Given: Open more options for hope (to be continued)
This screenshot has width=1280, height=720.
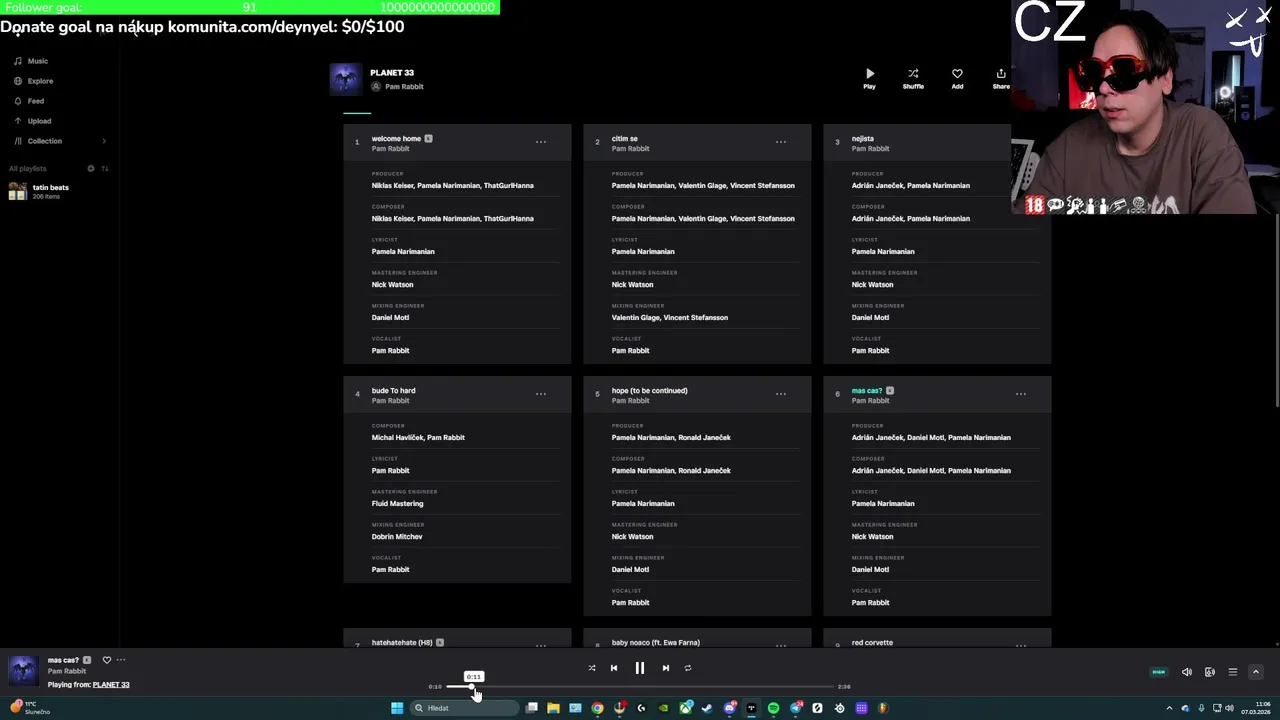Looking at the screenshot, I should [781, 394].
